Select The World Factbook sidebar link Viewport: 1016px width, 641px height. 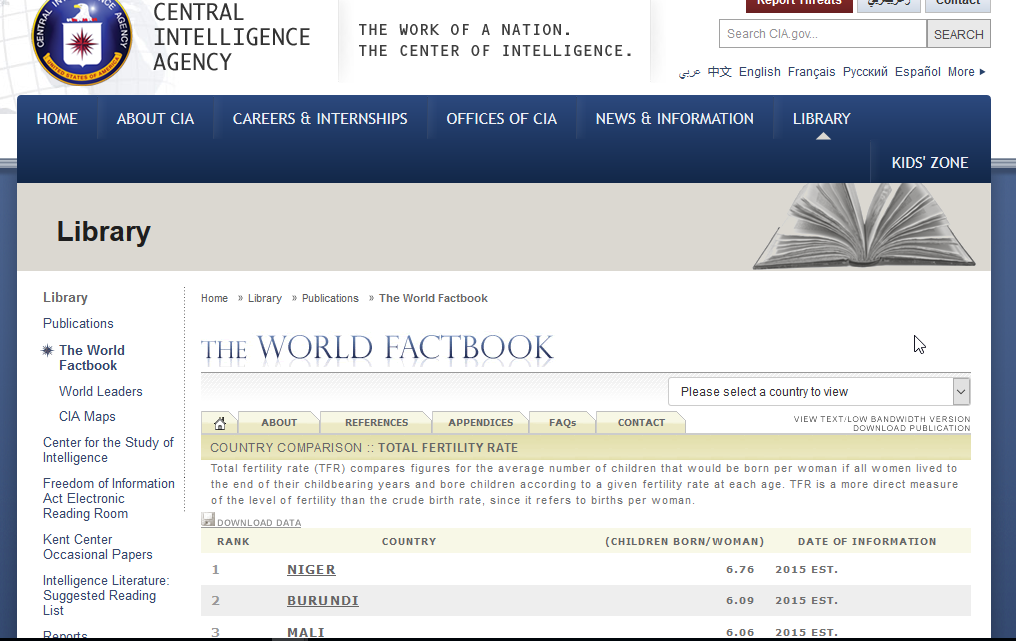[92, 358]
